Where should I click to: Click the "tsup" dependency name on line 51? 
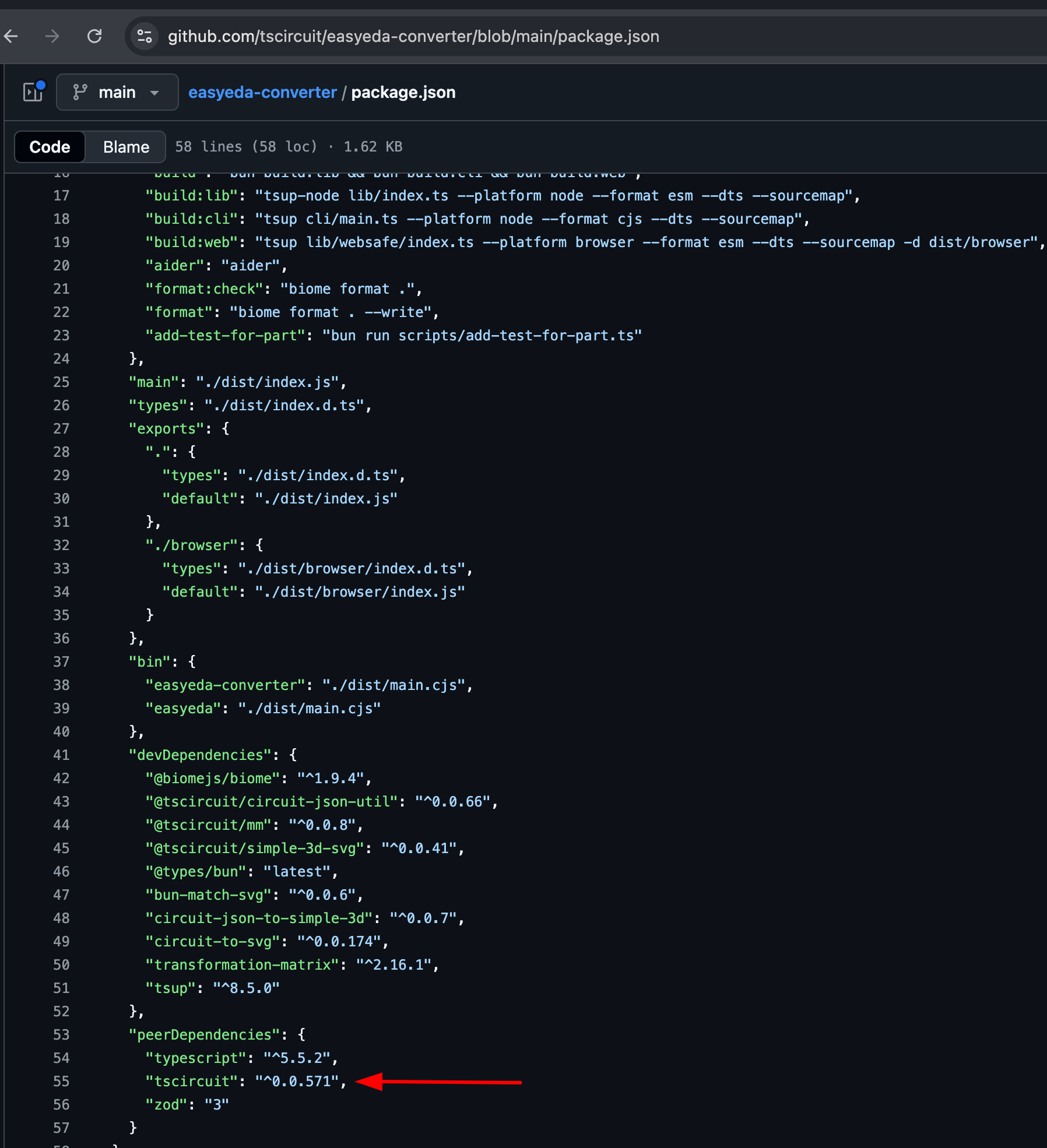(x=170, y=988)
